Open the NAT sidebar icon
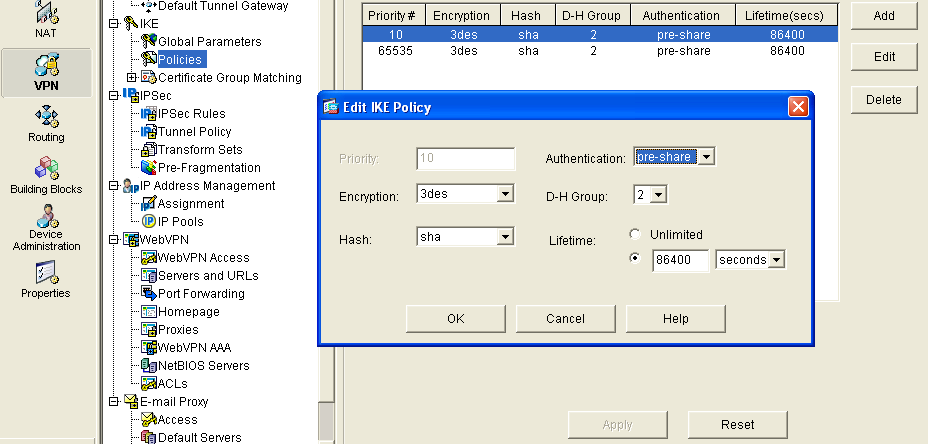The image size is (928, 444). tap(46, 18)
